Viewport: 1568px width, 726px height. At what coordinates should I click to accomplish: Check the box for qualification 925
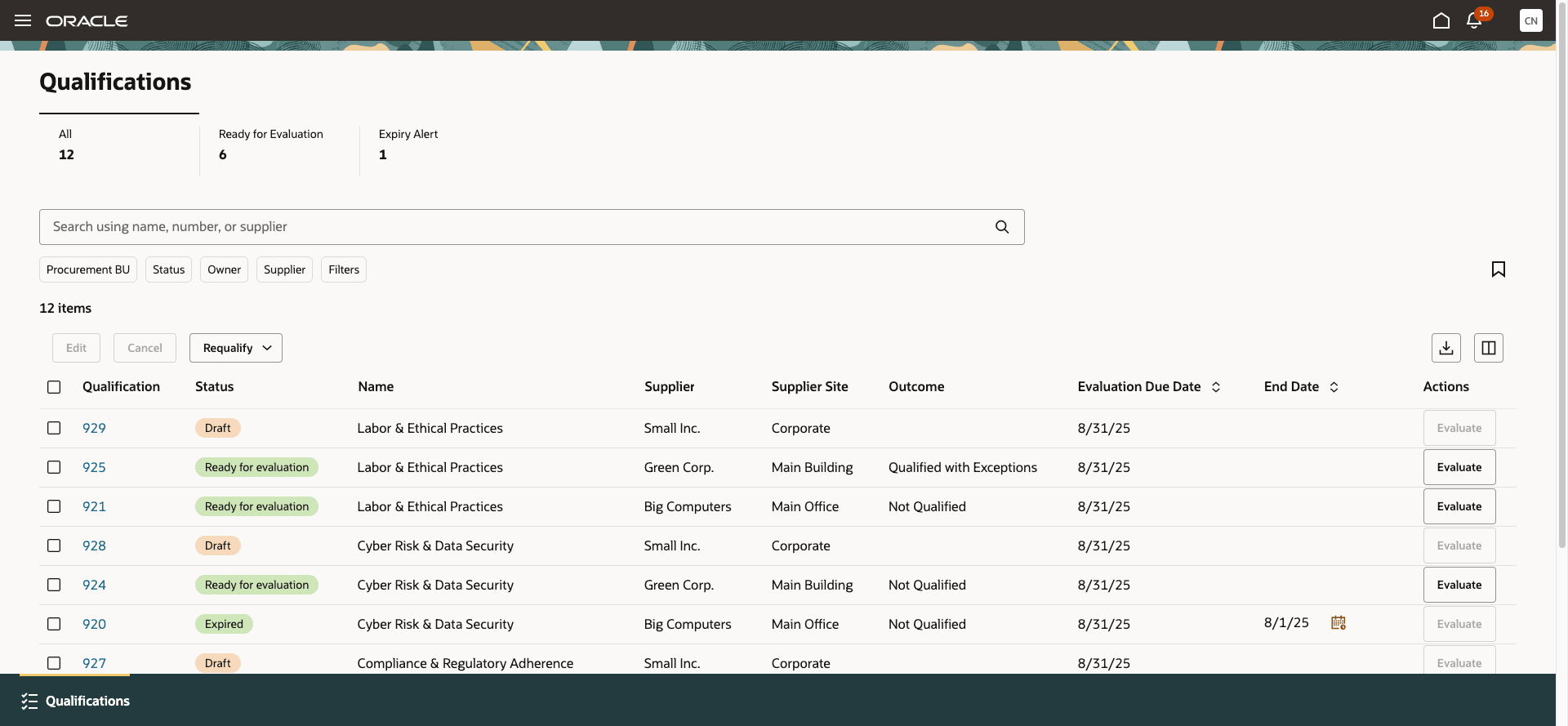tap(54, 467)
